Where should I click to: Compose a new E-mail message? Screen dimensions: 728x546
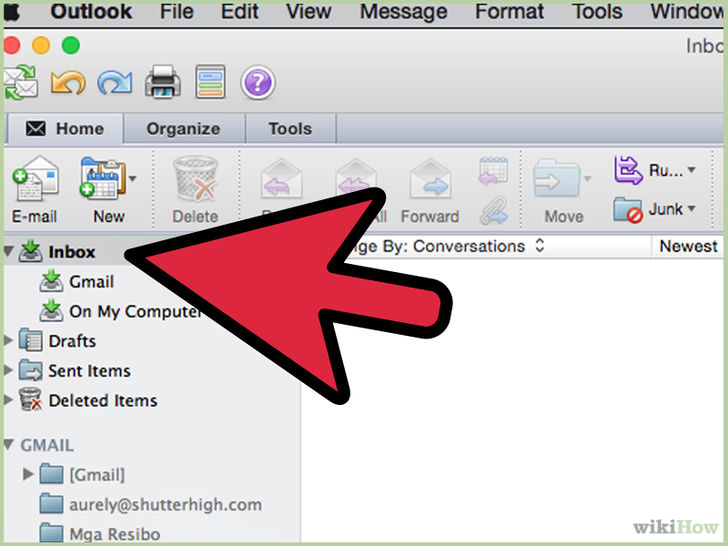[x=35, y=191]
